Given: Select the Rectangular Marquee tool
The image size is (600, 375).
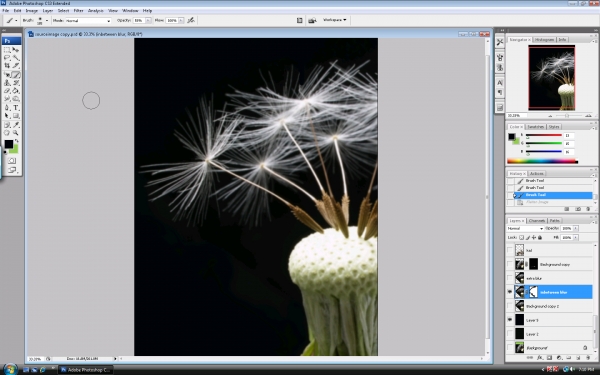Looking at the screenshot, I should pos(7,50).
